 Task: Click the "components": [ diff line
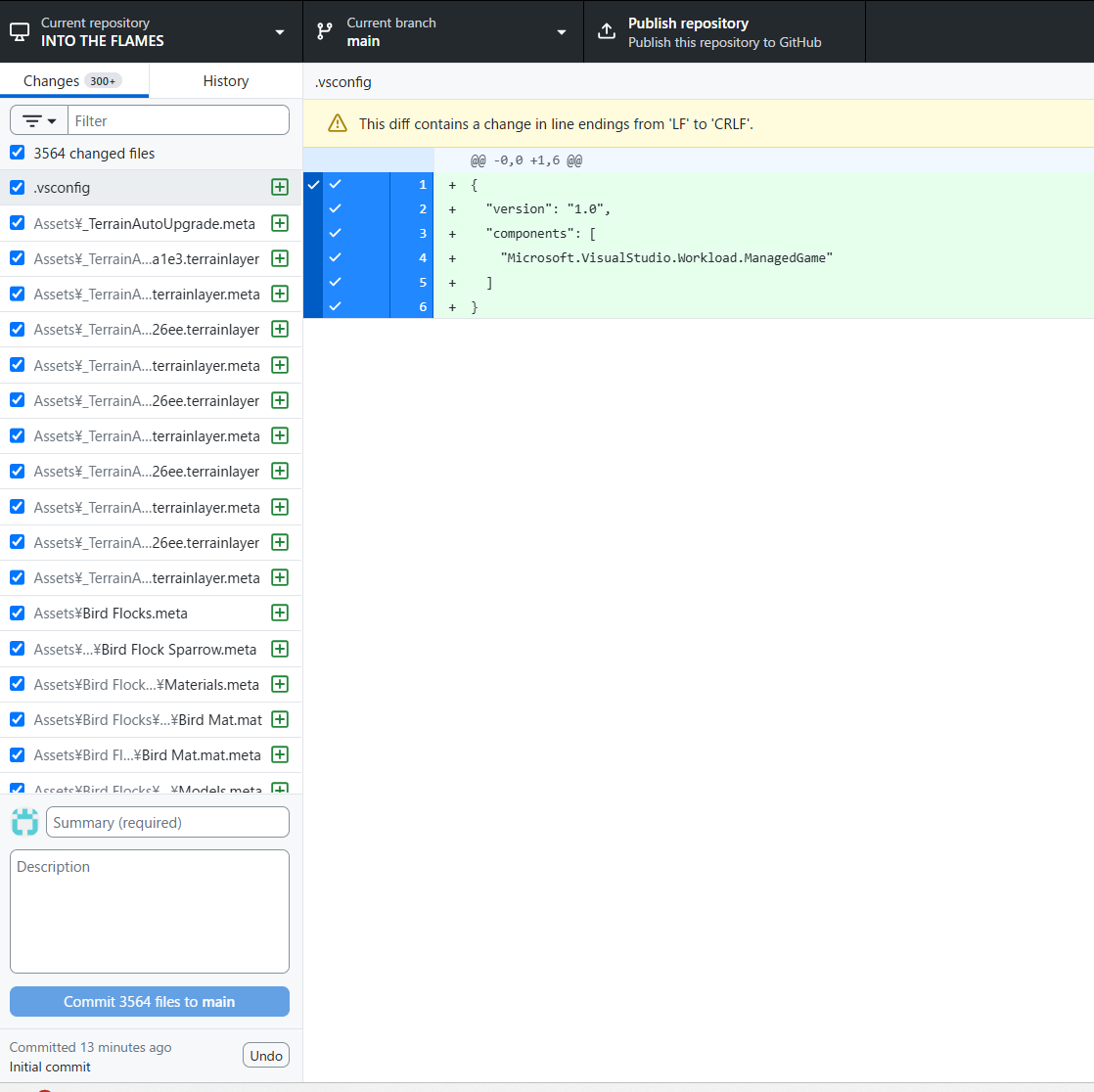click(541, 233)
